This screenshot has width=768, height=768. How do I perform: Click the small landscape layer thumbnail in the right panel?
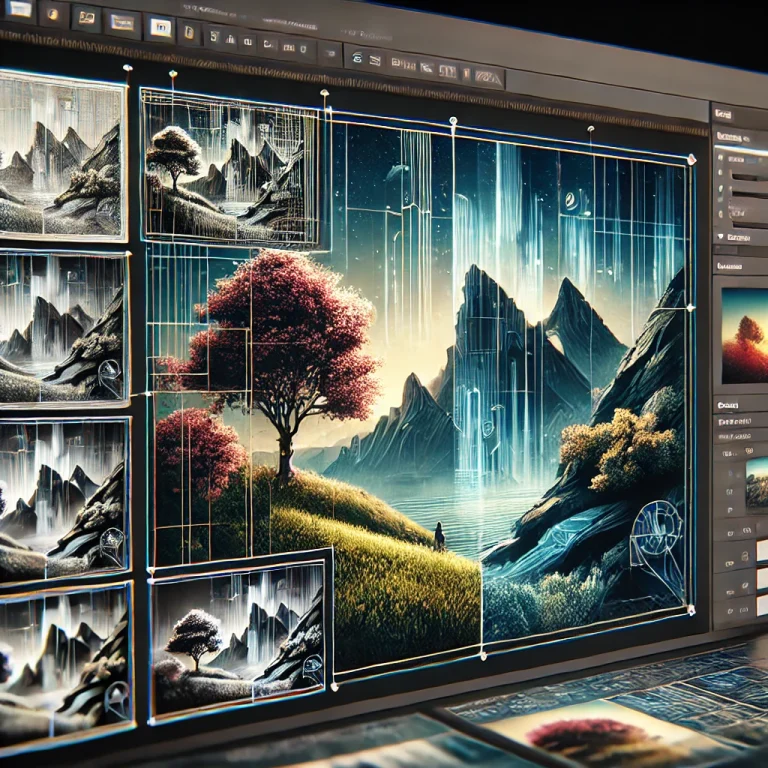pyautogui.click(x=756, y=484)
